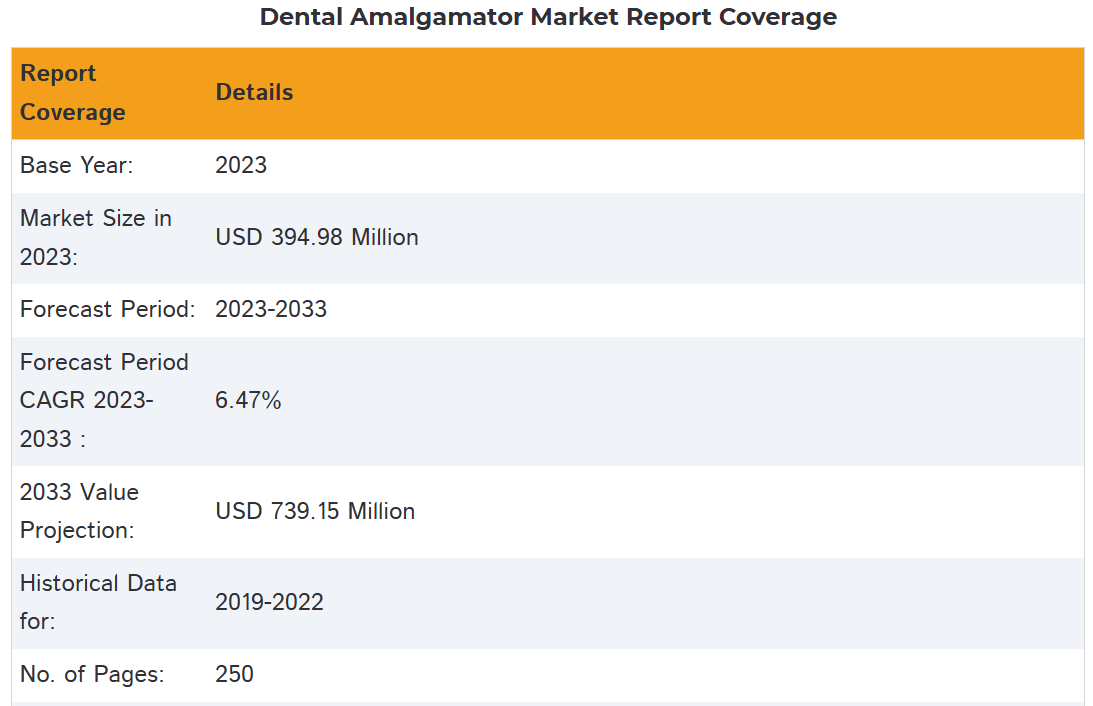Click empty orange area of the header row

coord(700,93)
